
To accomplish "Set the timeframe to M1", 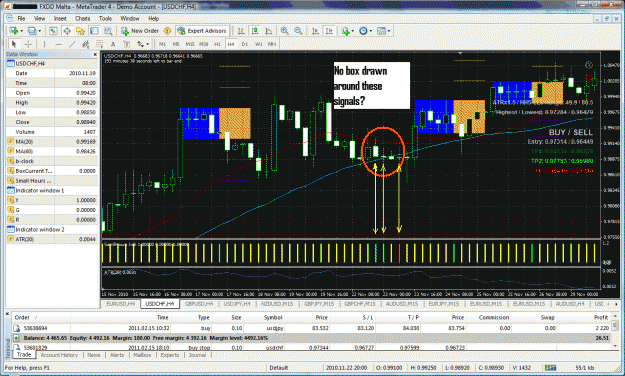I will [162, 44].
